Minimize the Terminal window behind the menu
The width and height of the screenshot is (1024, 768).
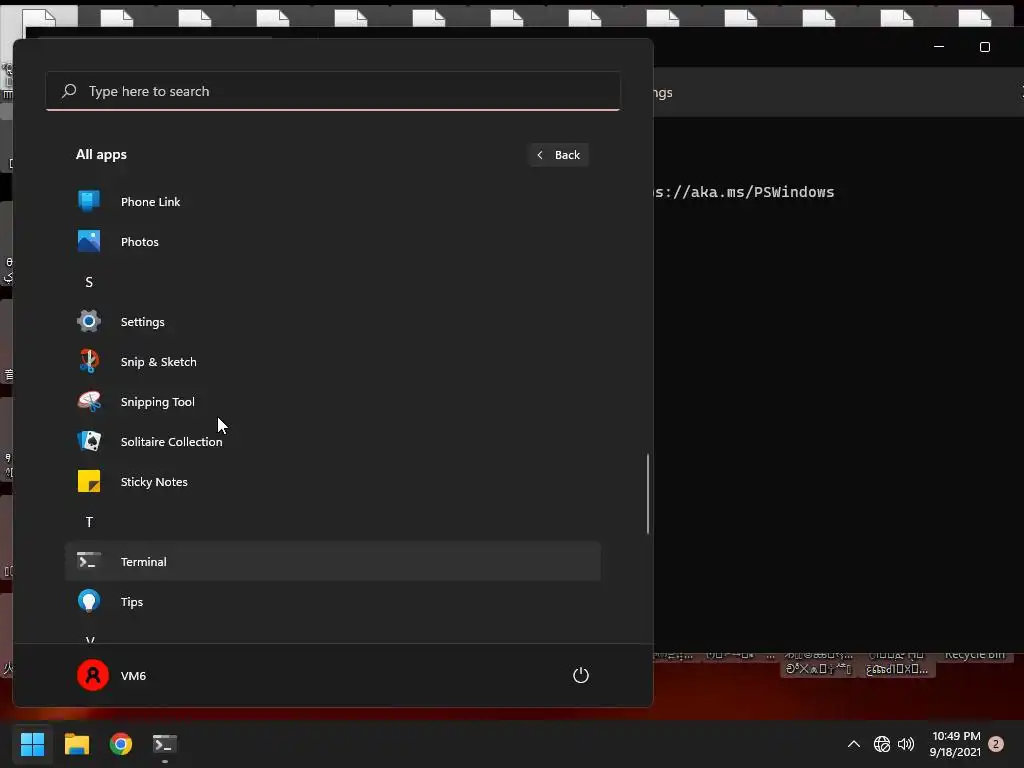(939, 47)
